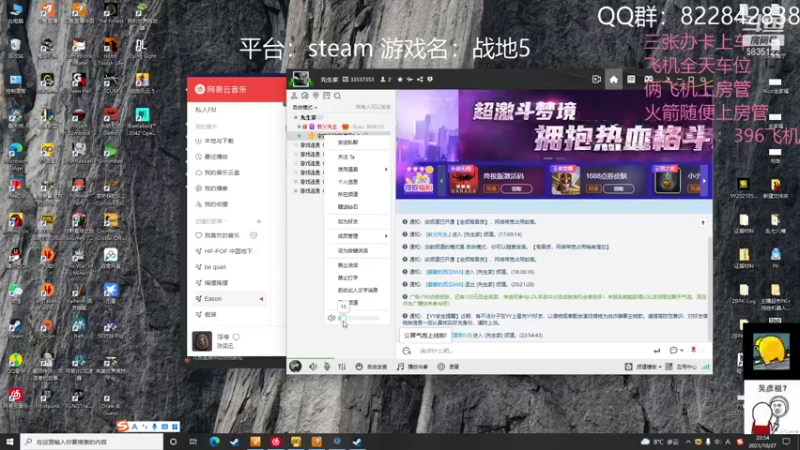This screenshot has height=450, width=800.
Task: Click the signal strength bars icon
Action: click(706, 367)
